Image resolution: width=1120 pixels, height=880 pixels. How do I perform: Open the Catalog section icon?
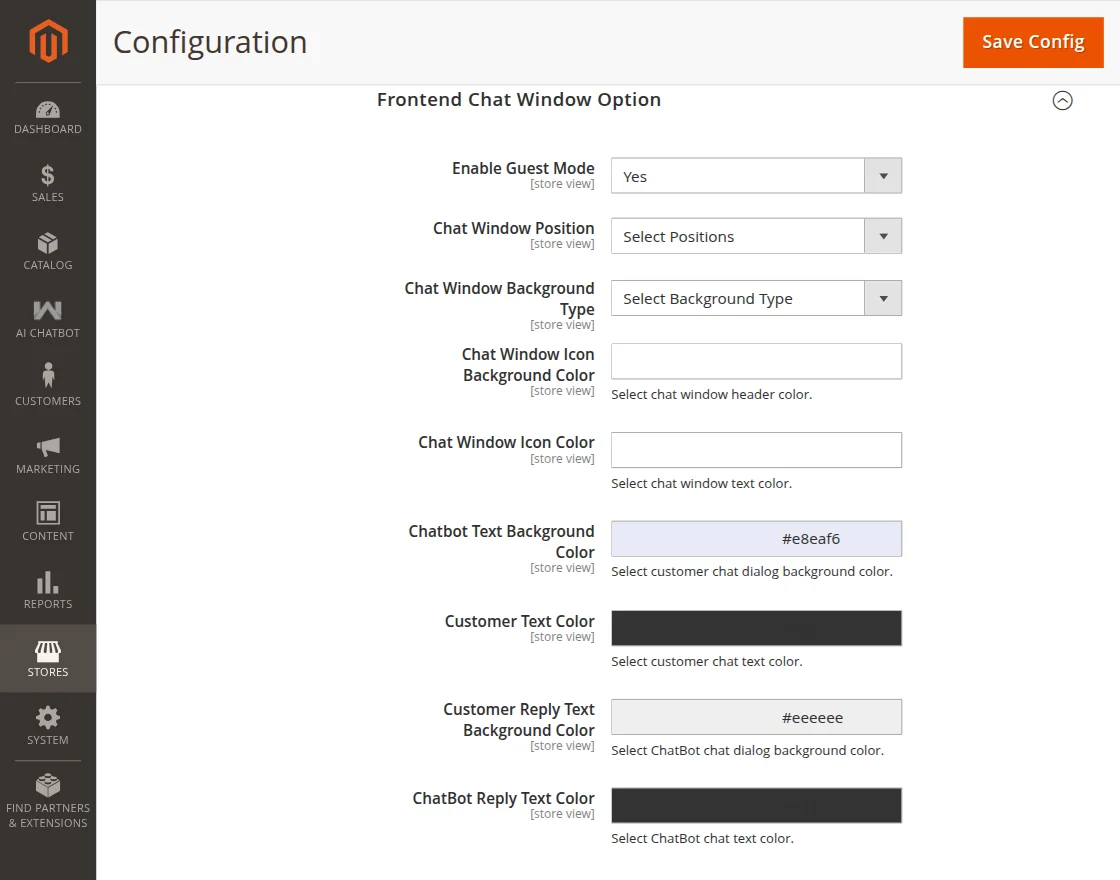pyautogui.click(x=47, y=245)
